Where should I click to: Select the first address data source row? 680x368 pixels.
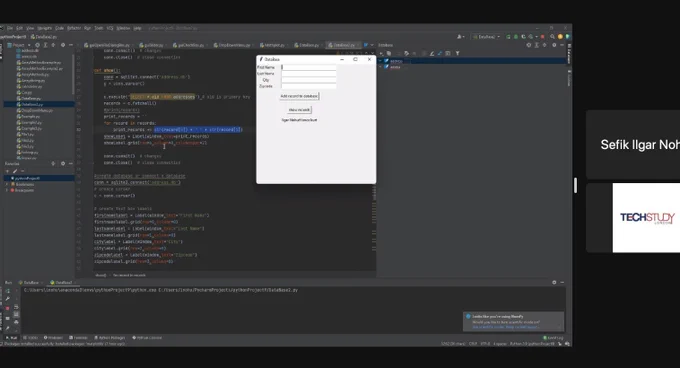[473, 61]
